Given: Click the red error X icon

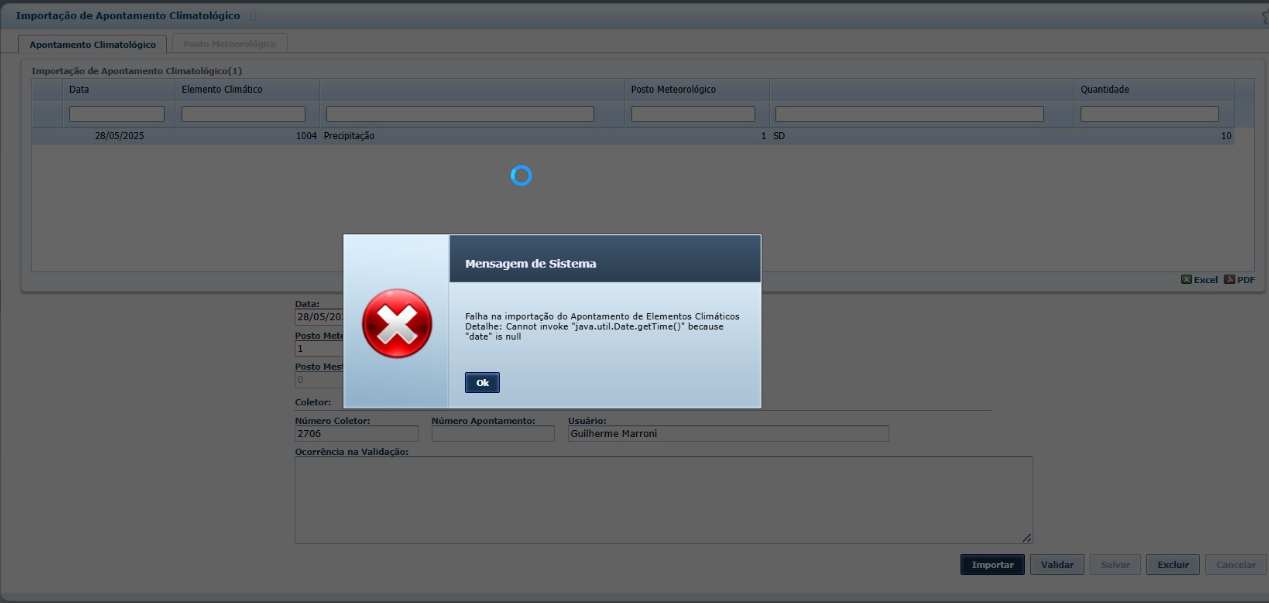Looking at the screenshot, I should click(397, 324).
